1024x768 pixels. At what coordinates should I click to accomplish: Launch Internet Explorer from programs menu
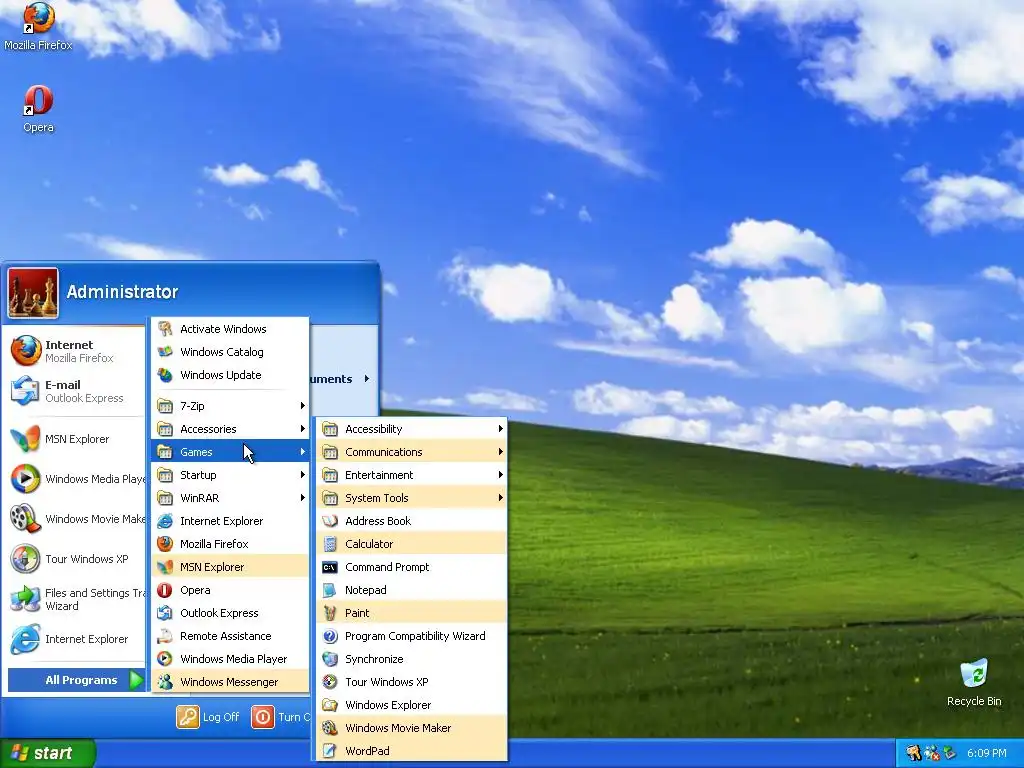point(230,520)
